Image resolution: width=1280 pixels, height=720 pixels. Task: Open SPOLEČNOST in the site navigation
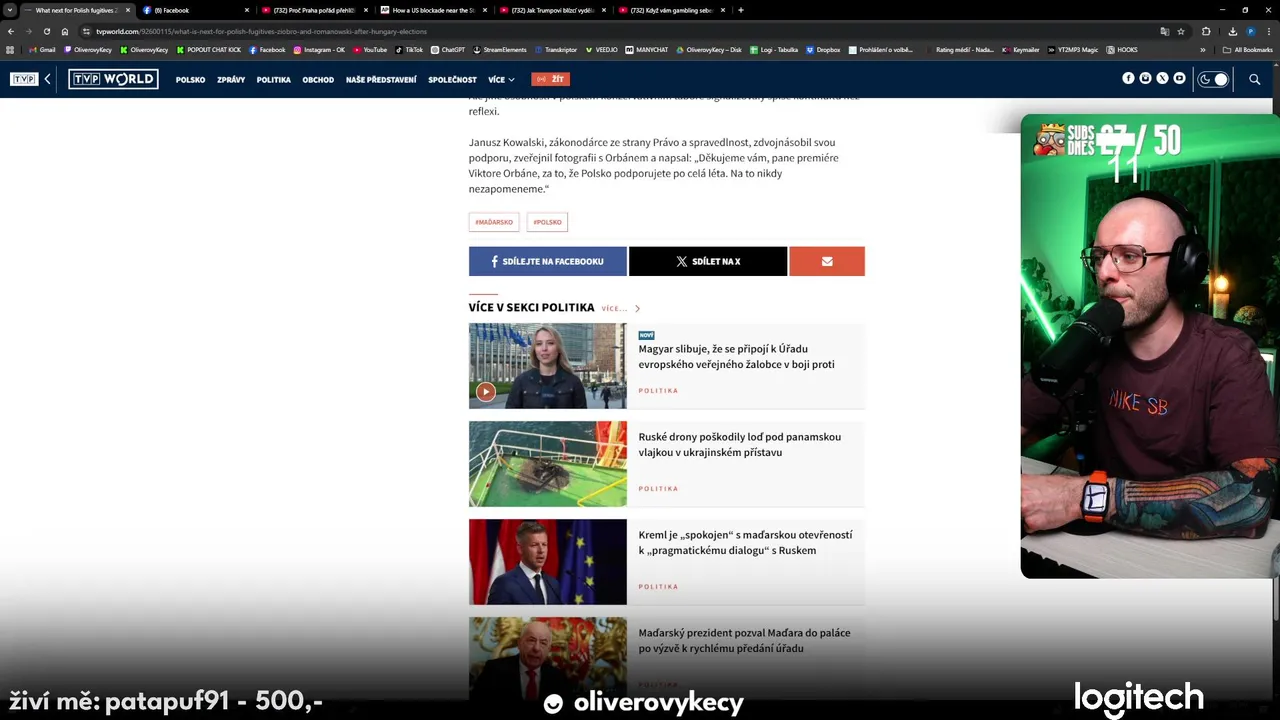click(x=453, y=79)
